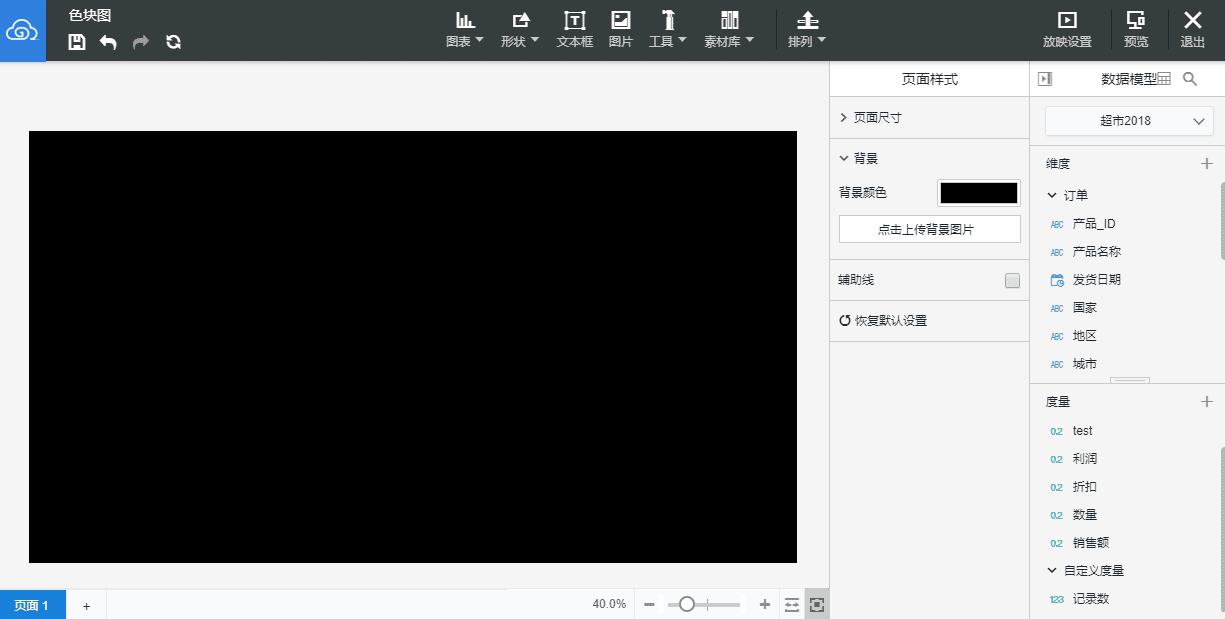
Task: Click the black canvas page
Action: click(x=413, y=347)
